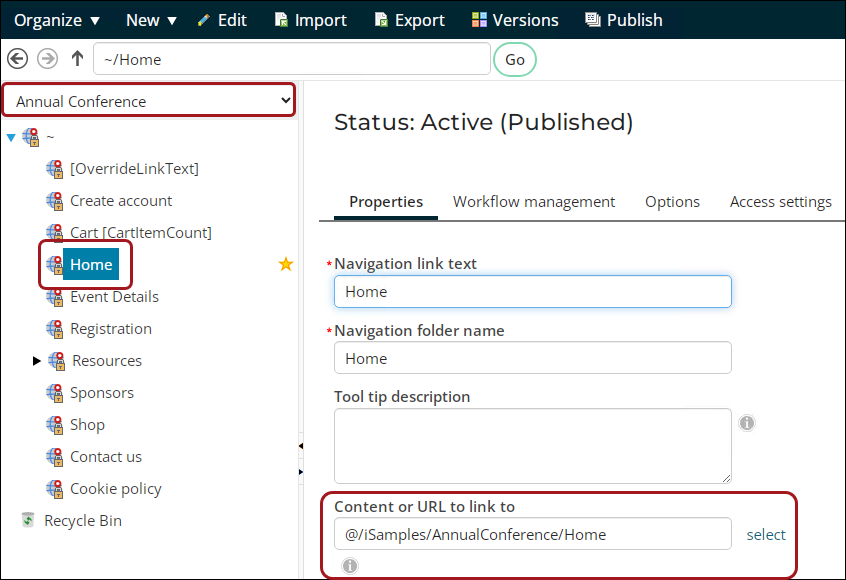Select [OverrideLinkText] in the tree

pos(134,169)
